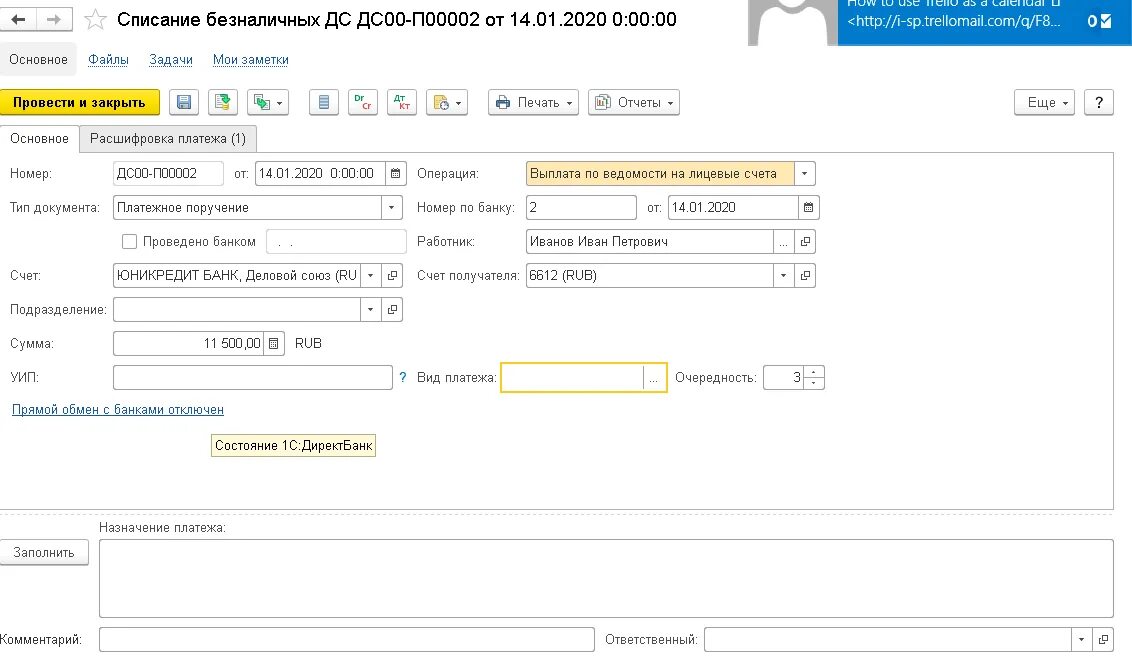Image resolution: width=1132 pixels, height=658 pixels.
Task: Go forward with the right arrow button
Action: [x=54, y=20]
